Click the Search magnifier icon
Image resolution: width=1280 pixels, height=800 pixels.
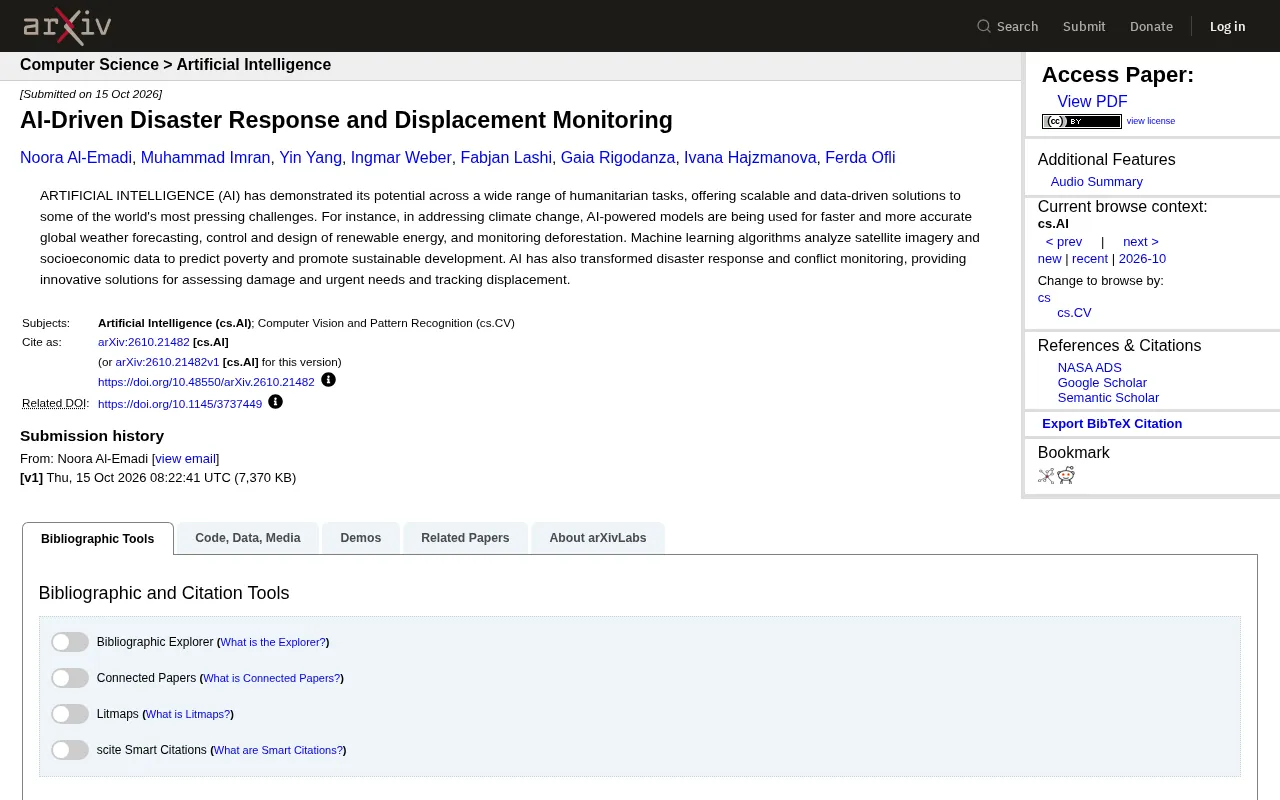coord(984,26)
